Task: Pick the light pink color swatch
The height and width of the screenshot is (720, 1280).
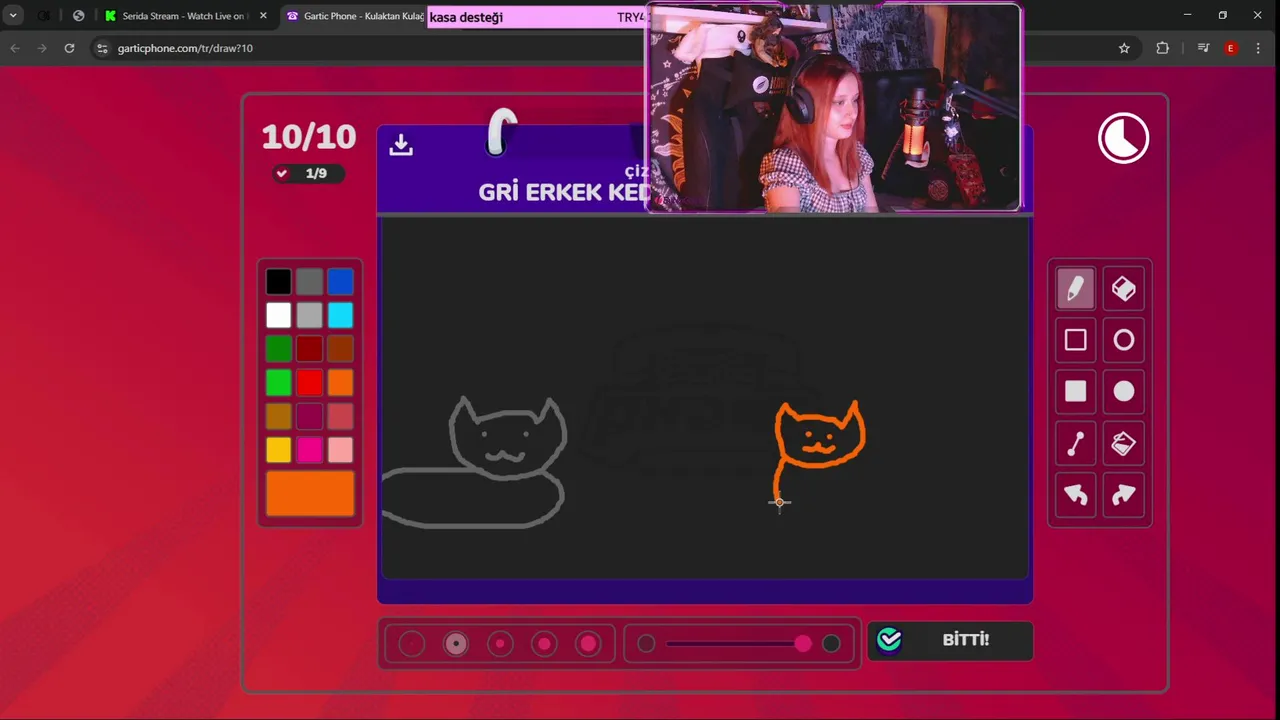Action: (341, 450)
